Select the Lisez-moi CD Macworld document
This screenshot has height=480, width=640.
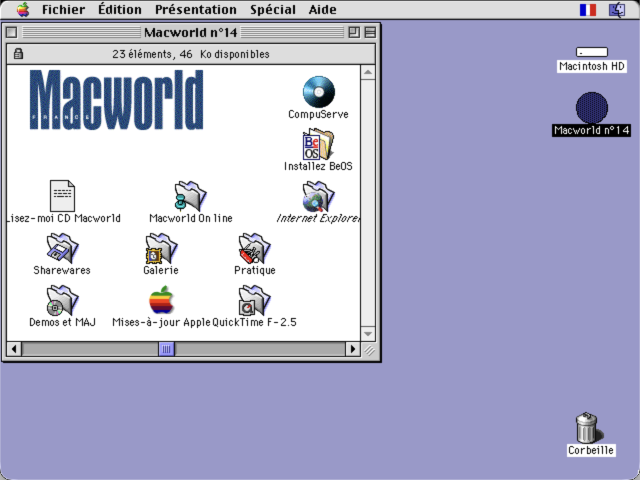tap(62, 196)
